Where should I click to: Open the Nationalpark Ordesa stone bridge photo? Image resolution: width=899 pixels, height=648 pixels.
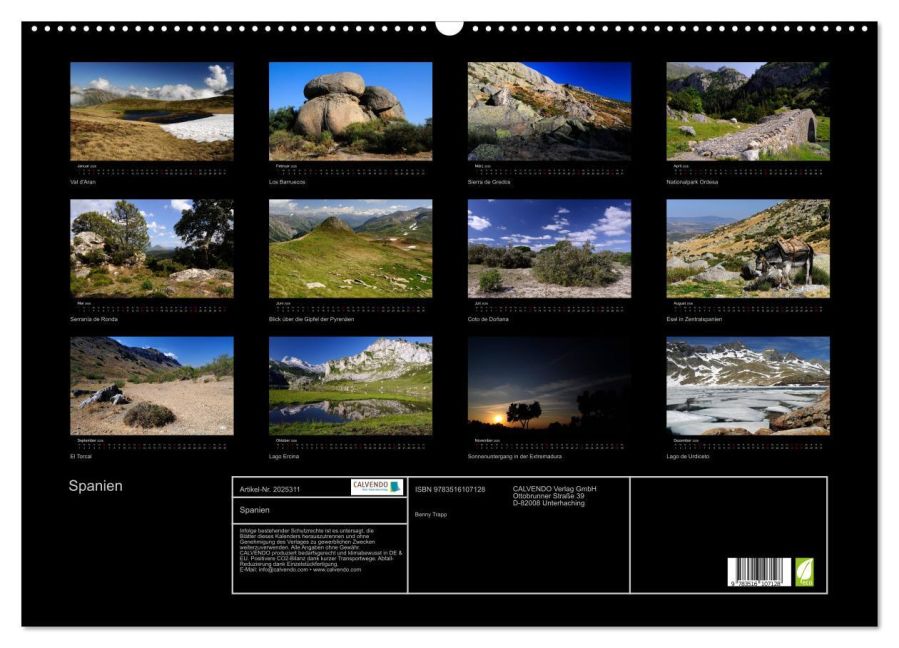748,111
